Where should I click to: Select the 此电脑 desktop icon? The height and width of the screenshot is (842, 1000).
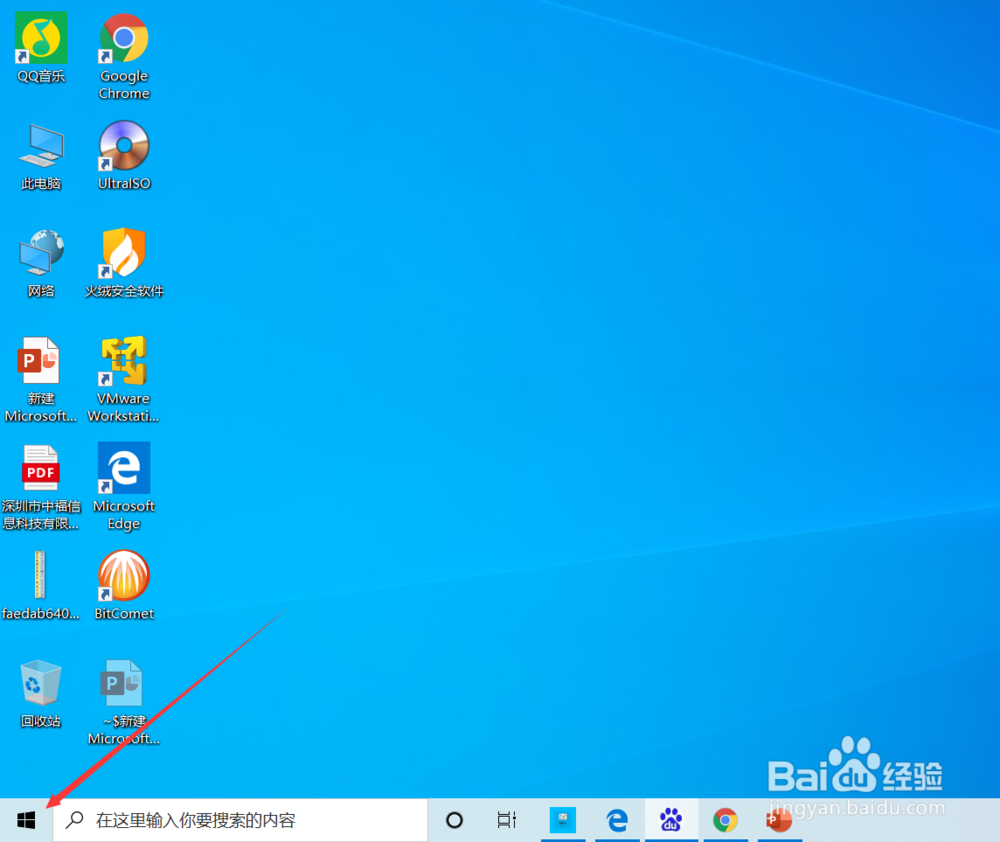coord(41,156)
